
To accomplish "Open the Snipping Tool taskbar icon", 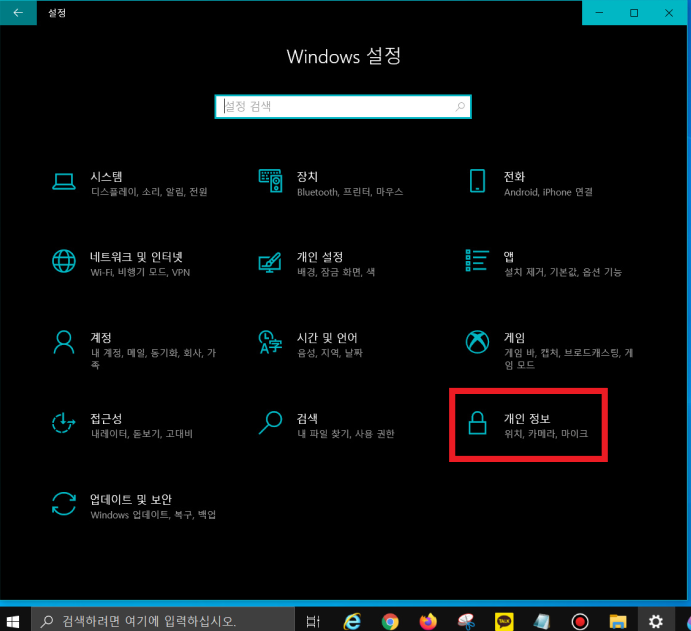I will click(466, 622).
